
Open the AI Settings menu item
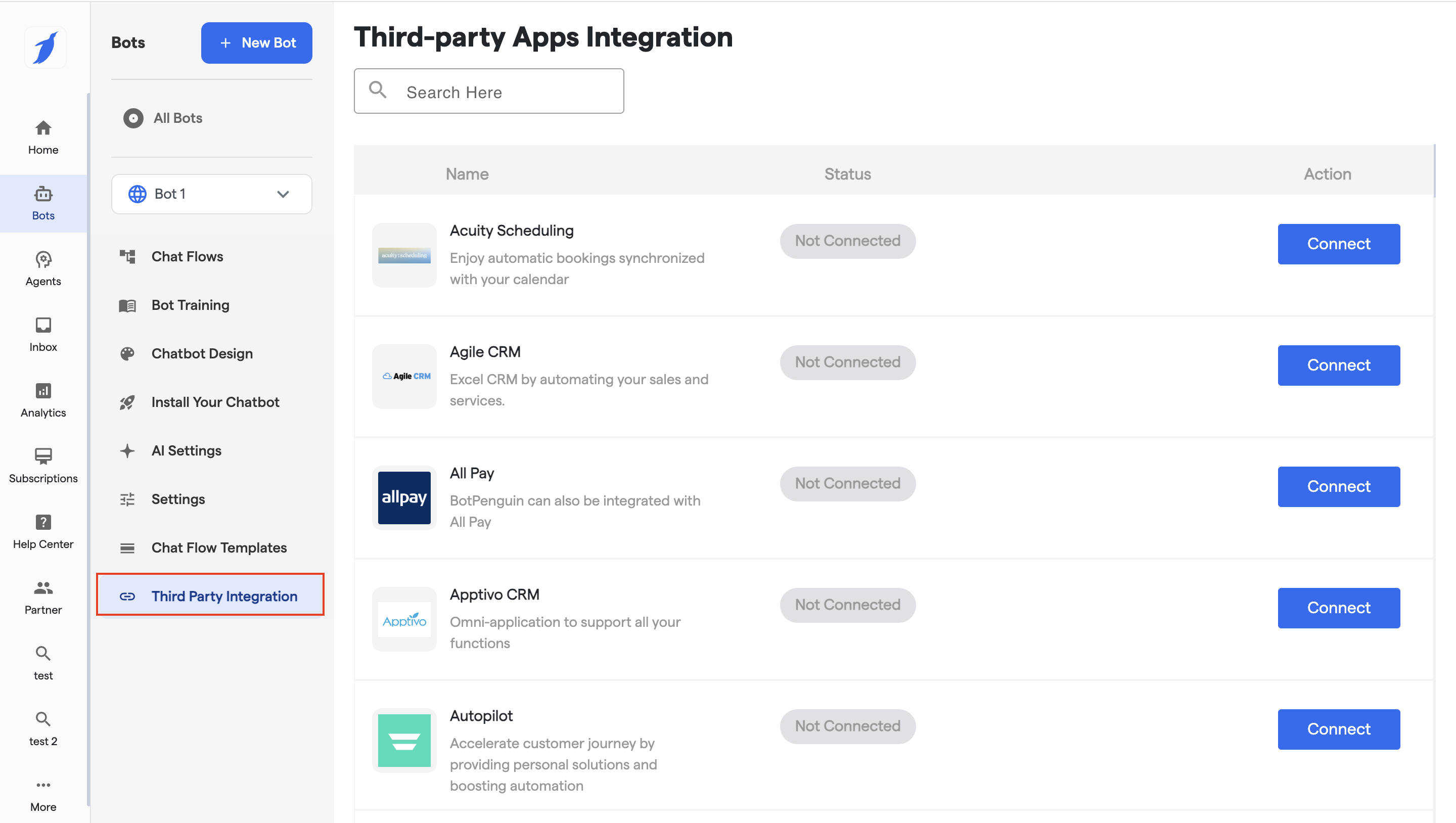click(186, 450)
